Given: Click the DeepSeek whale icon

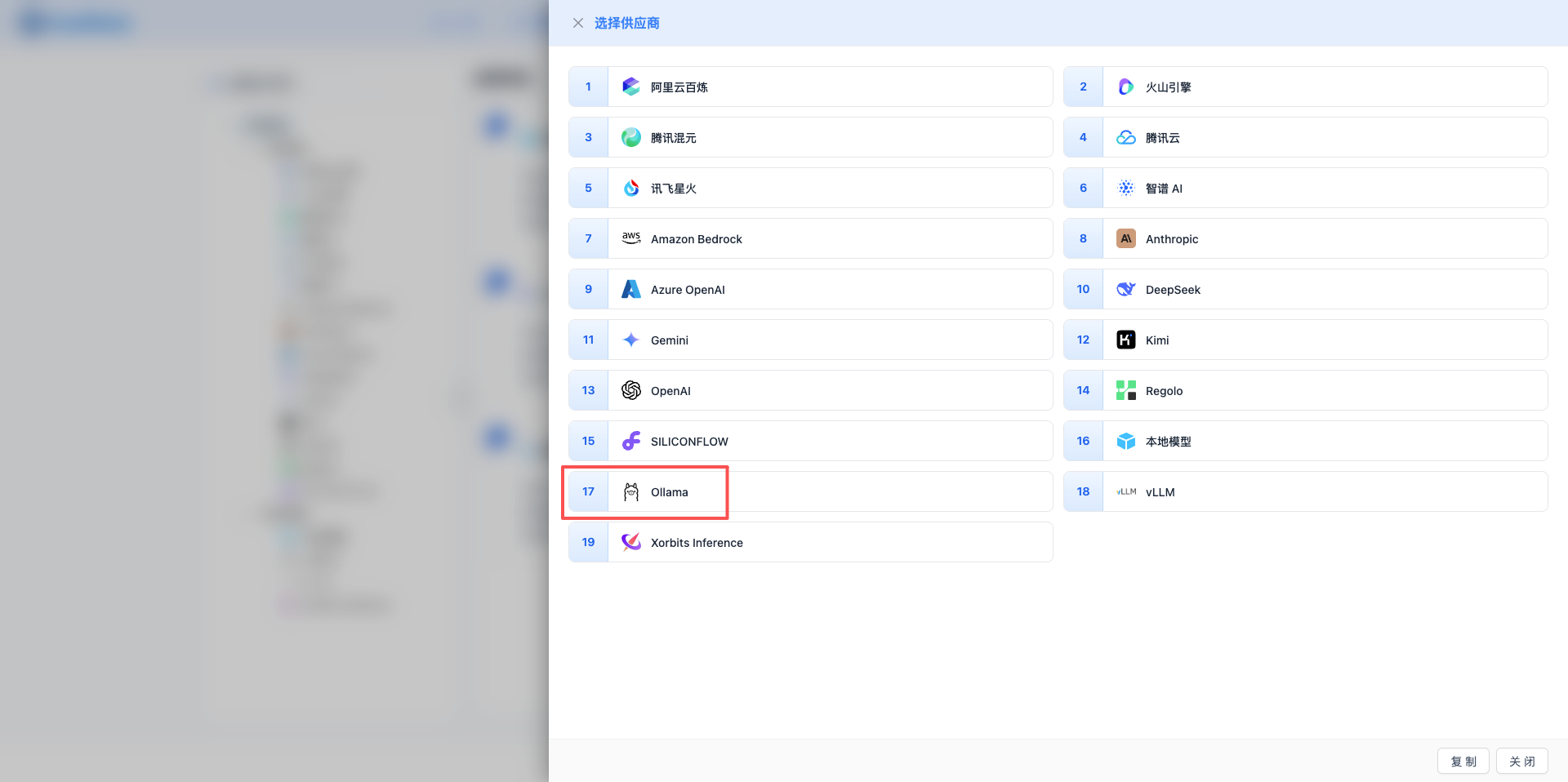Looking at the screenshot, I should click(x=1125, y=289).
